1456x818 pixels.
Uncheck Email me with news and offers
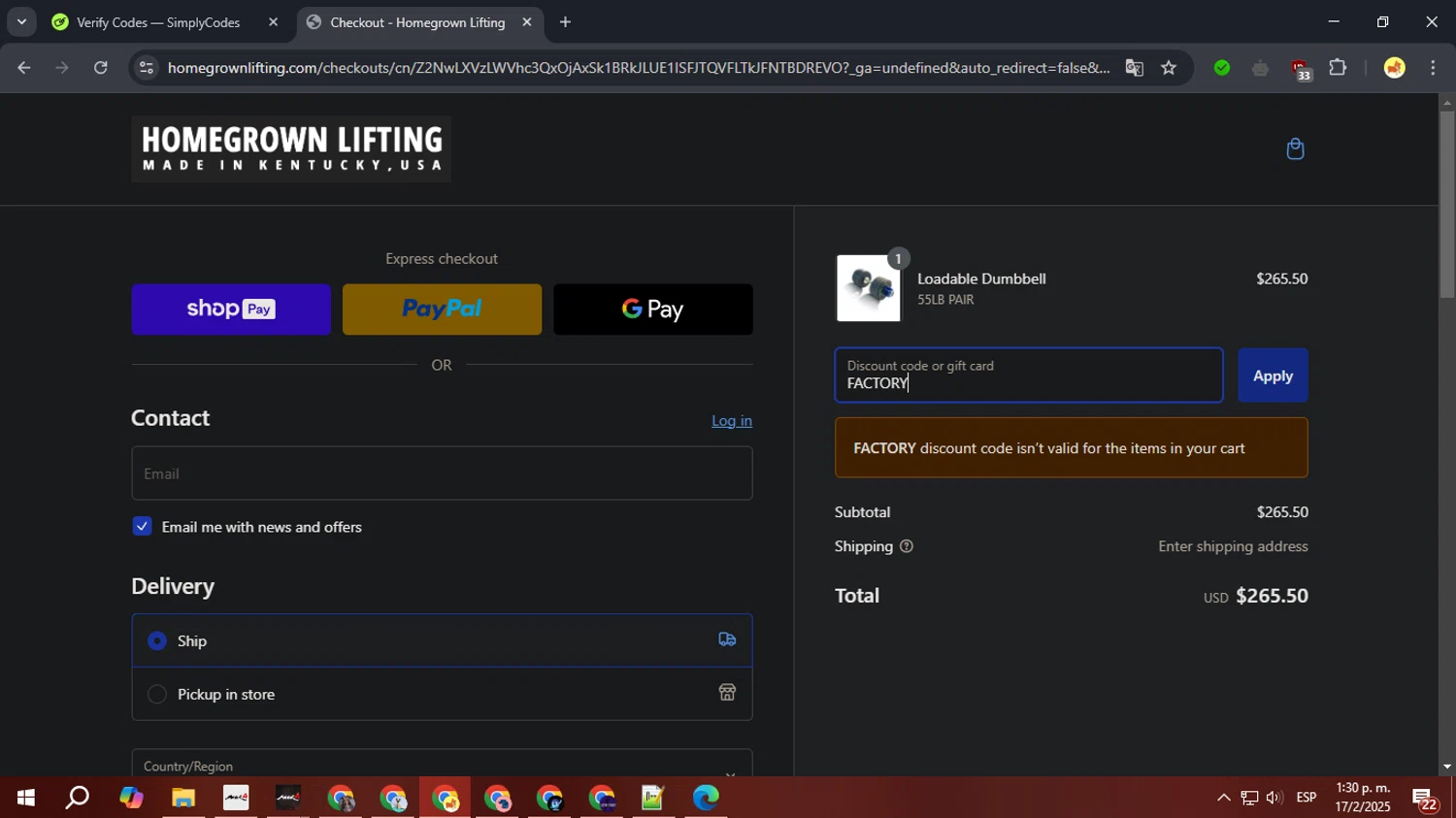tap(142, 526)
